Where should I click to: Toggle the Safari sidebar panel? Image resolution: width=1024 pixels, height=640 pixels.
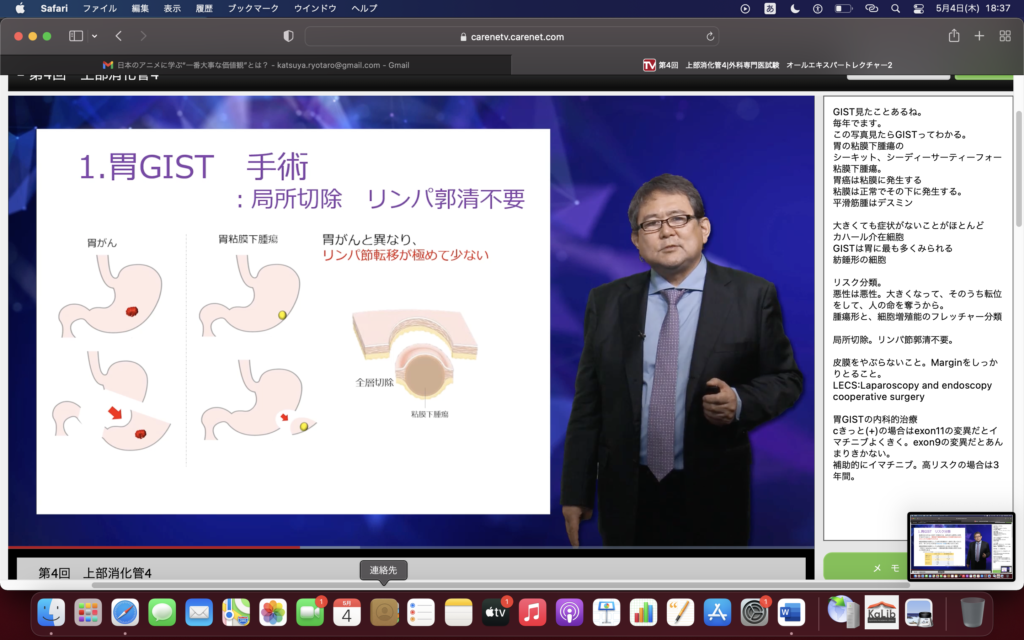click(76, 36)
